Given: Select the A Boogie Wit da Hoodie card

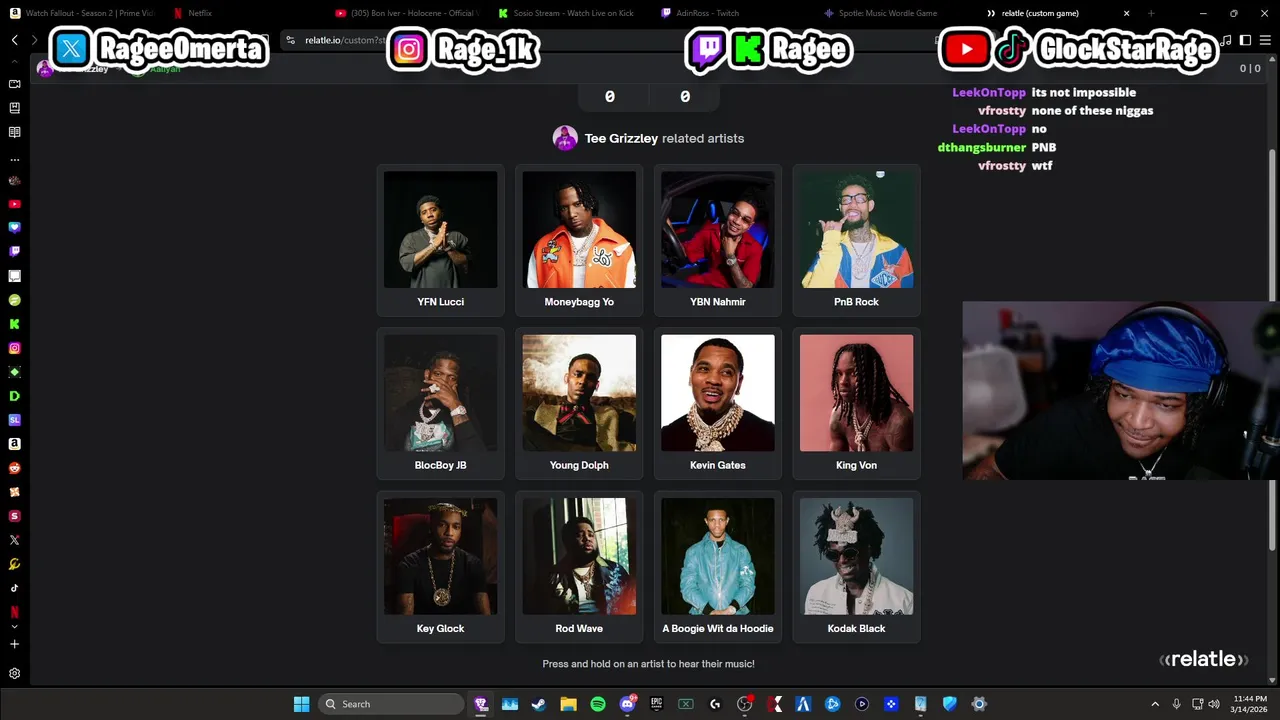Looking at the screenshot, I should 718,567.
